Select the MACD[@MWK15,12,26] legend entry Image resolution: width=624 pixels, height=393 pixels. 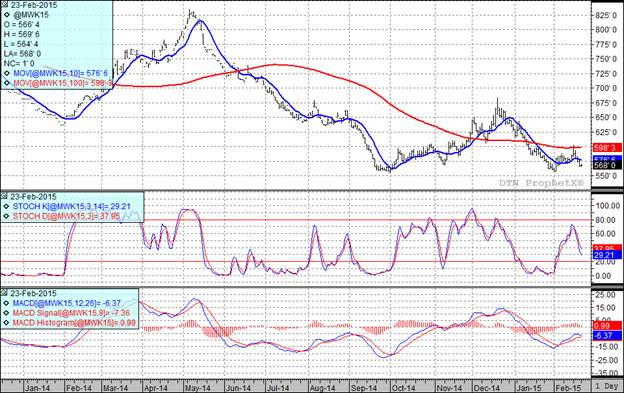[66, 303]
